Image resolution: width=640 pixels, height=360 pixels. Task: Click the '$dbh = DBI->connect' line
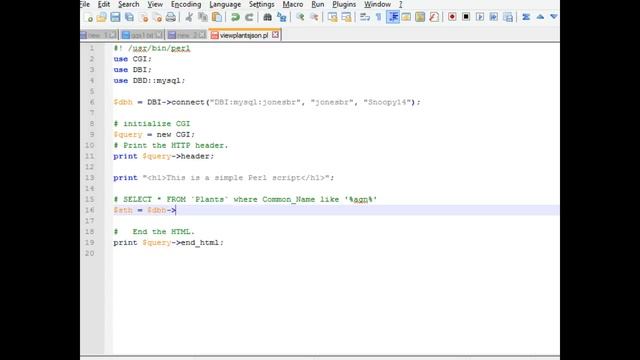[267, 102]
